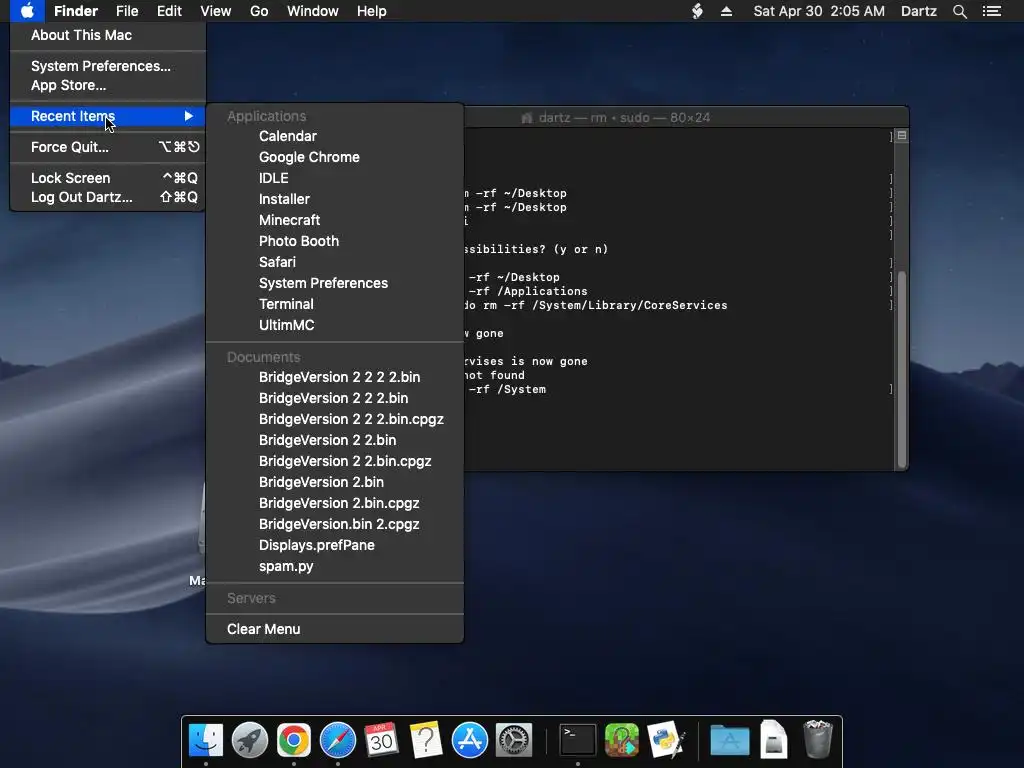The height and width of the screenshot is (768, 1024).
Task: Click the eject icon in menu bar
Action: pyautogui.click(x=726, y=11)
